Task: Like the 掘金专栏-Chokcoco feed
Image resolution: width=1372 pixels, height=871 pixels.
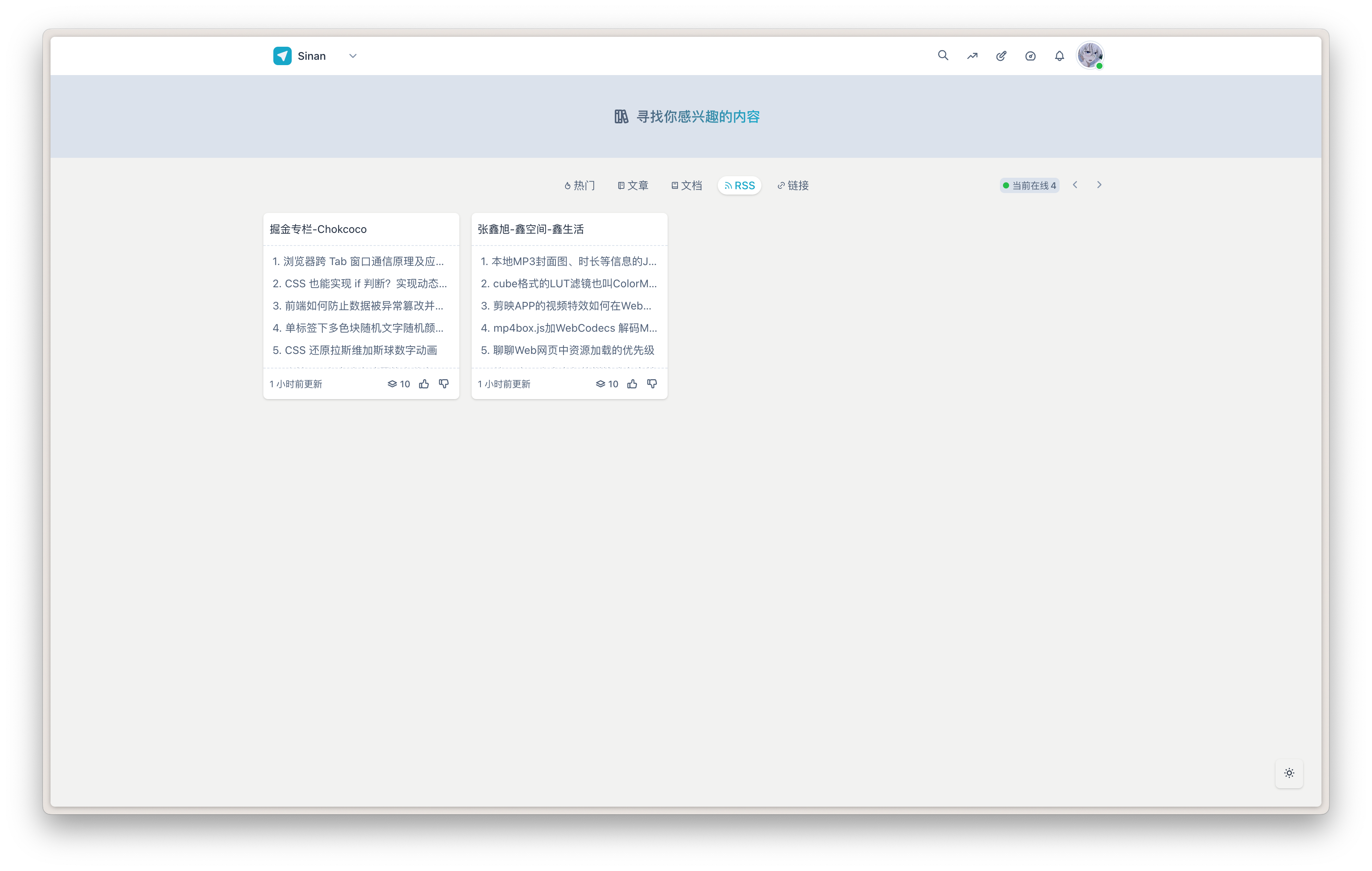Action: pos(424,384)
